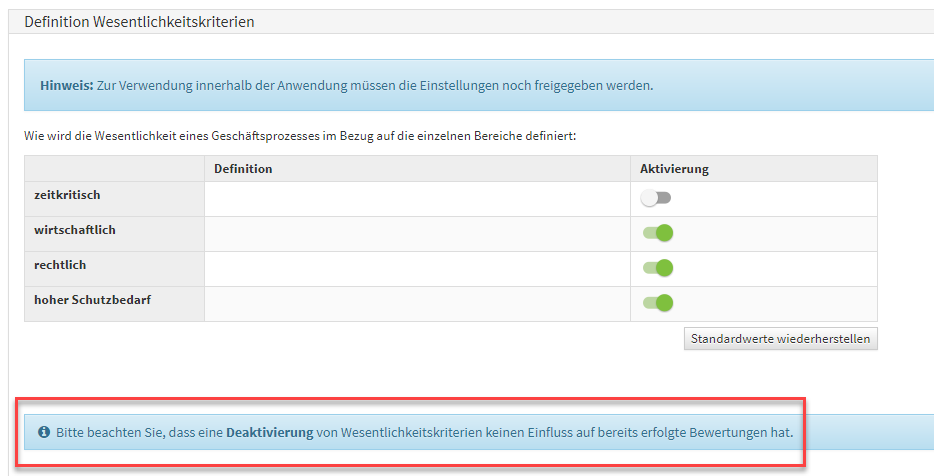Switch off the hoher Schutzbedarf toggle
Screen dimensions: 934x476
point(657,303)
